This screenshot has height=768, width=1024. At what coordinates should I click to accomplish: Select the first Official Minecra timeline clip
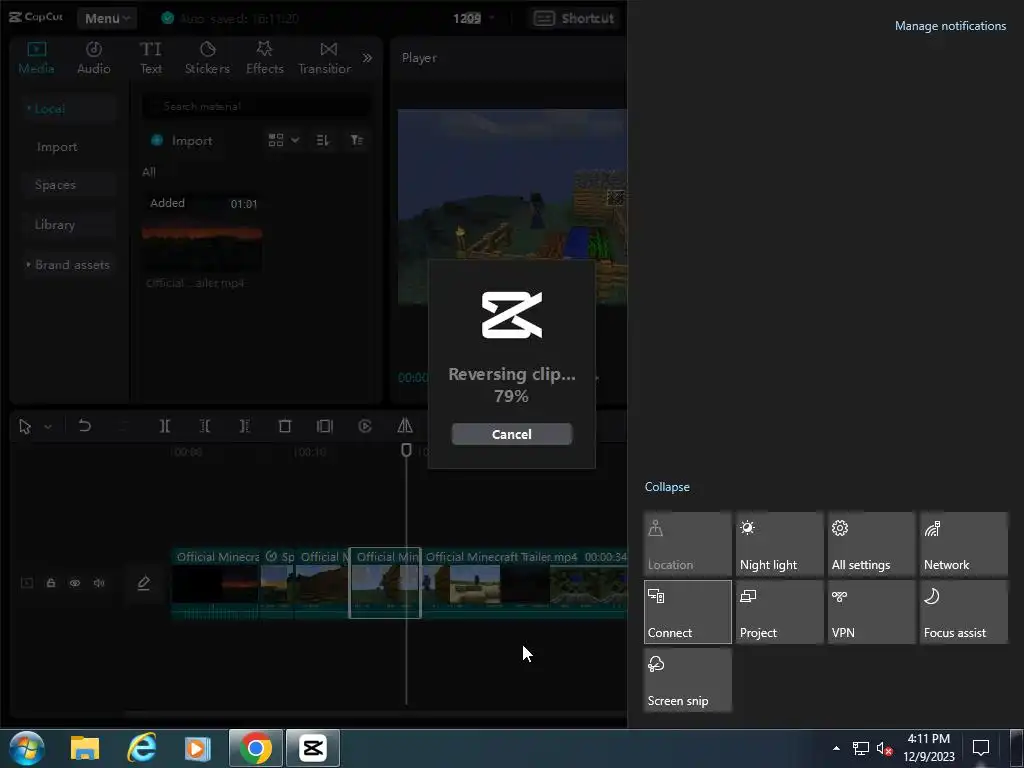[216, 583]
